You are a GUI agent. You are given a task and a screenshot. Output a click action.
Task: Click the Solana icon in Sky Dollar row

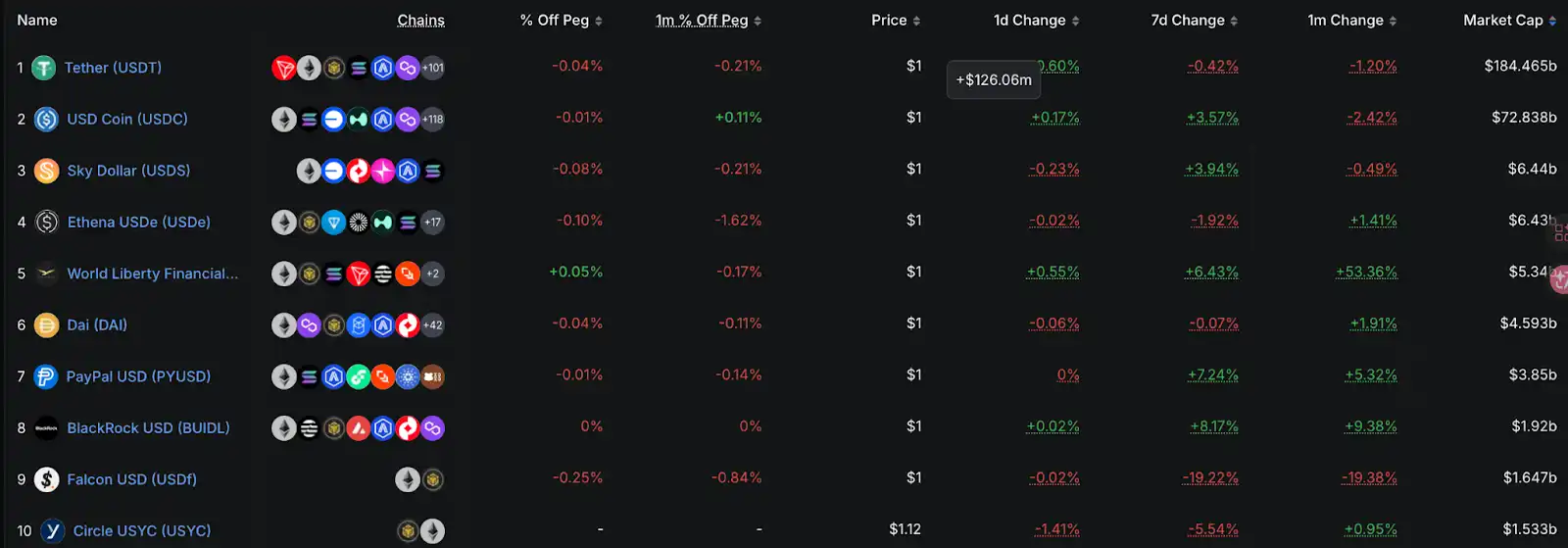(x=432, y=172)
